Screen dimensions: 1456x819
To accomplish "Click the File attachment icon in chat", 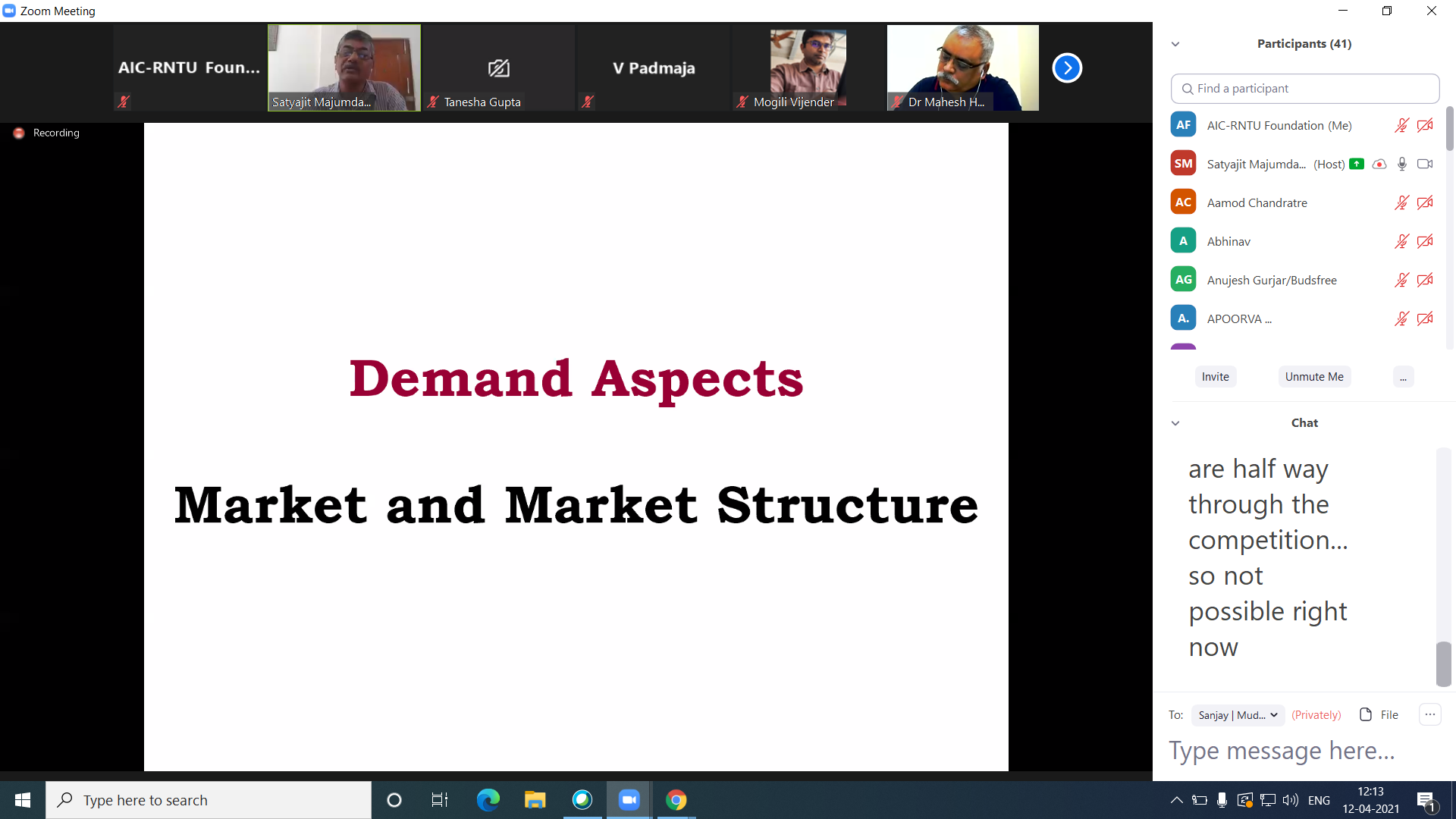I will point(1366,714).
